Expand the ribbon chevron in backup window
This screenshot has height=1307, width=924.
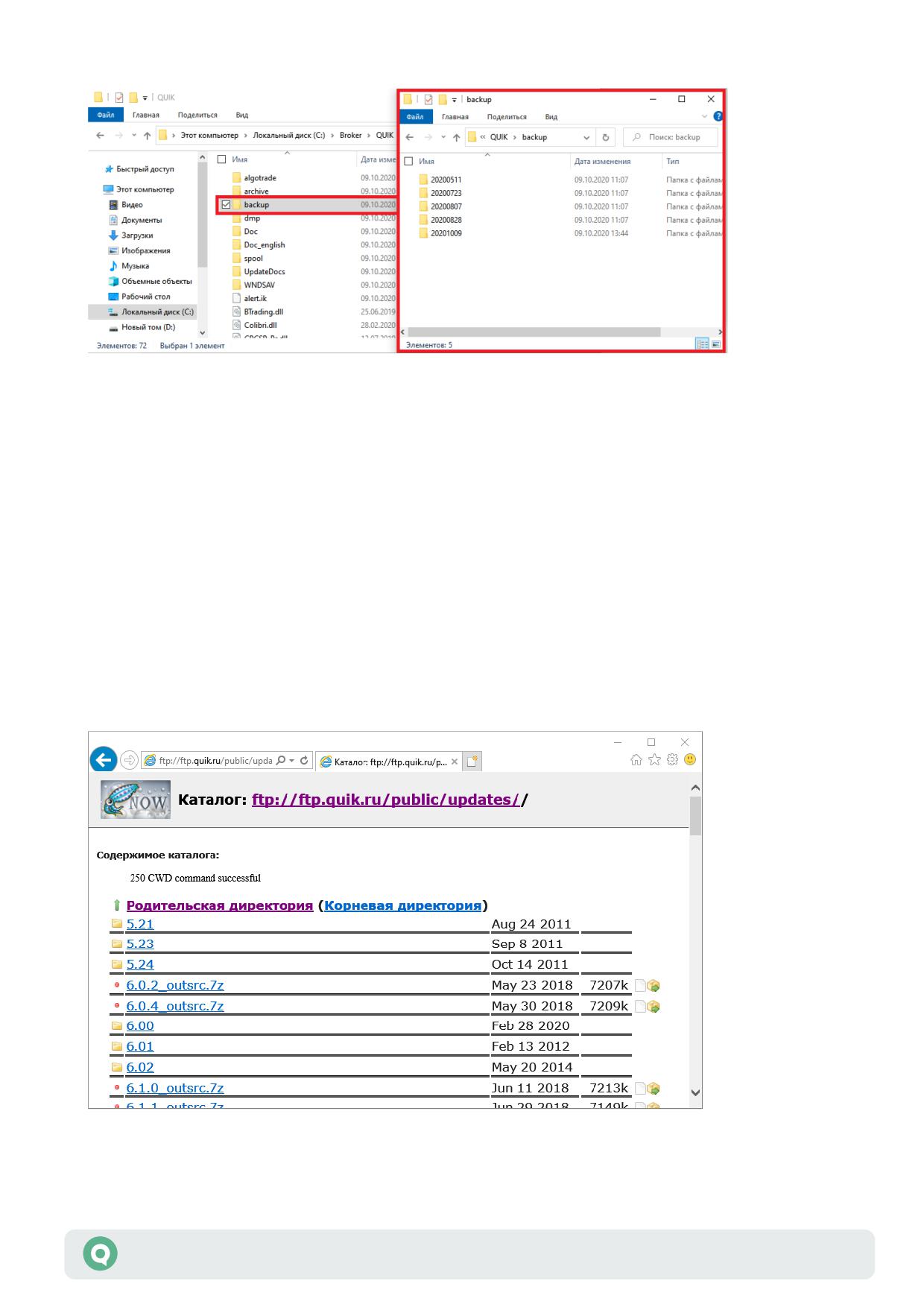[x=705, y=116]
